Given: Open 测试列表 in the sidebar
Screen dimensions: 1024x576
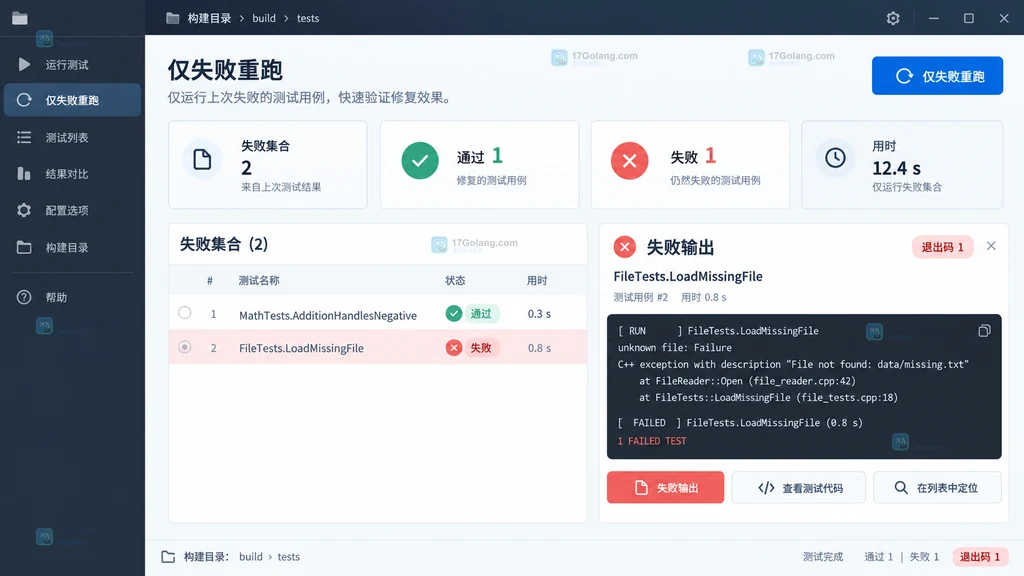Looking at the screenshot, I should click(72, 137).
